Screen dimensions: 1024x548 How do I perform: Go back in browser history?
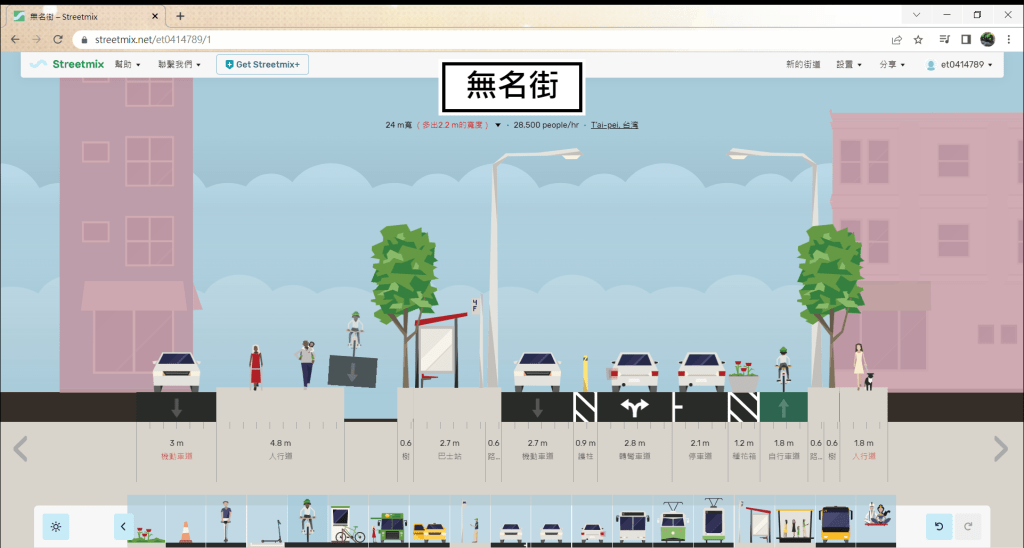pos(15,40)
